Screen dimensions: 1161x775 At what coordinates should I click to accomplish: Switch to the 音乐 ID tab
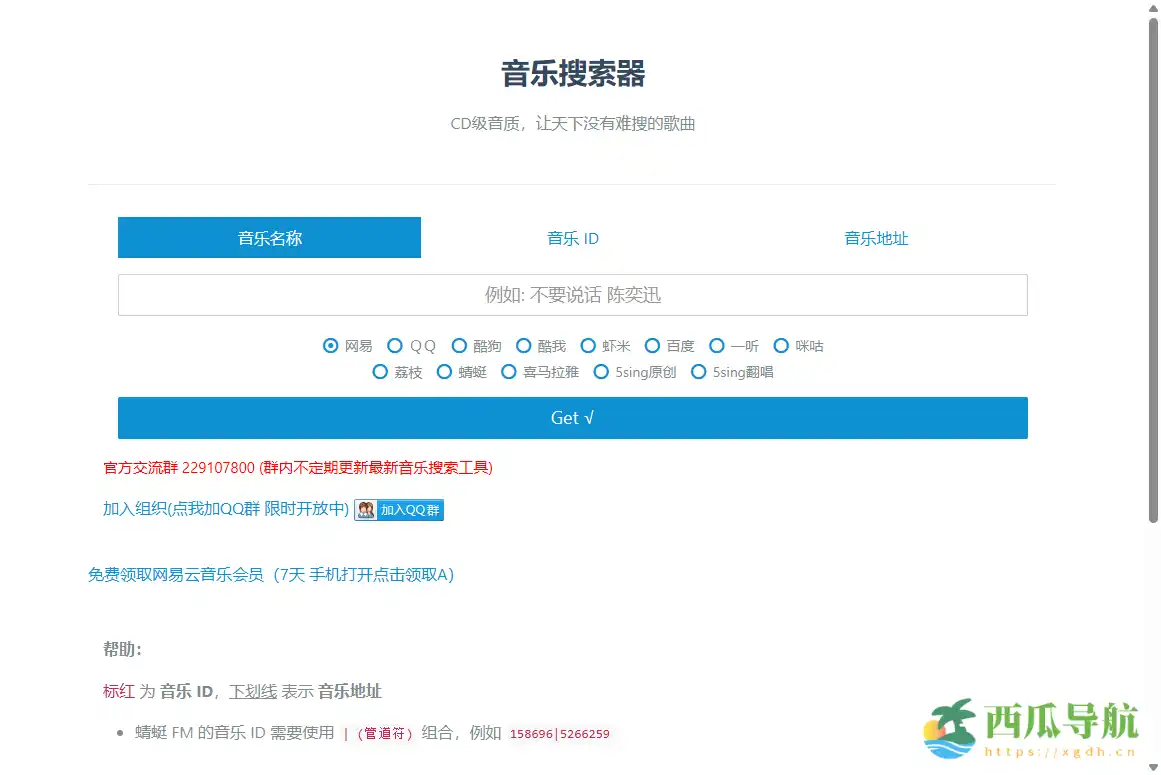click(572, 238)
